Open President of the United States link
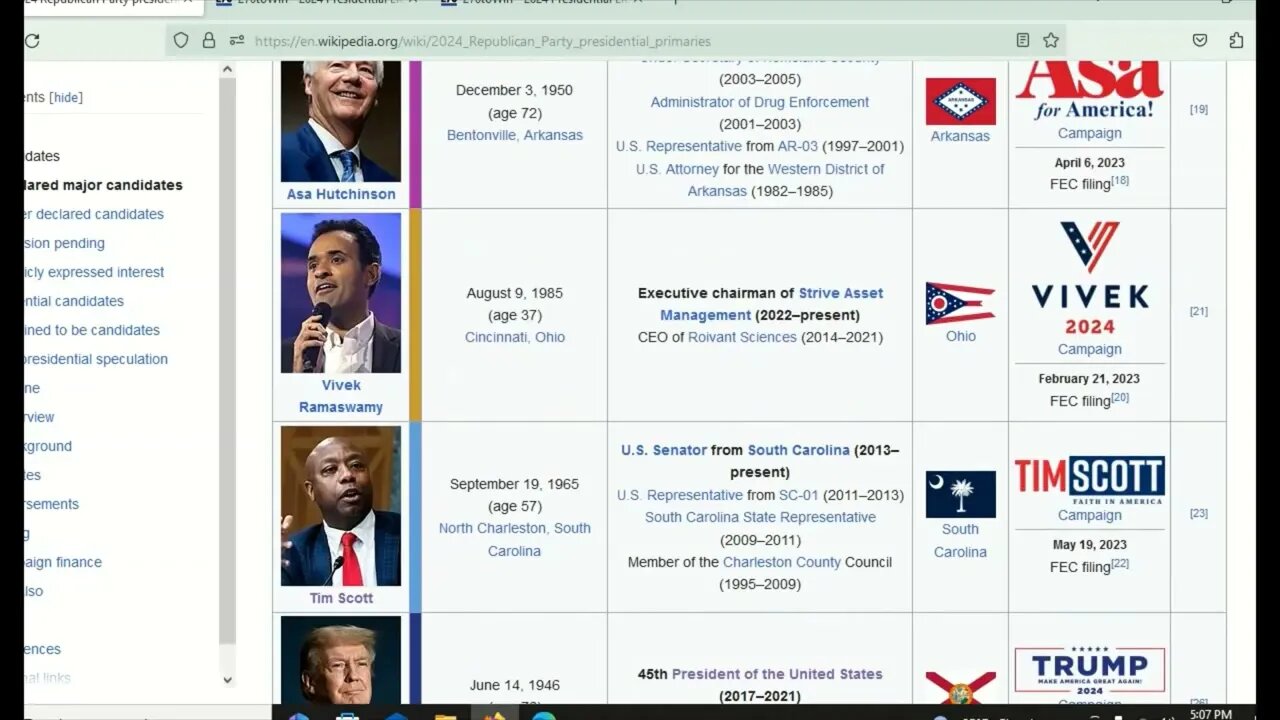Screen dimensions: 1280x720 [x=777, y=674]
